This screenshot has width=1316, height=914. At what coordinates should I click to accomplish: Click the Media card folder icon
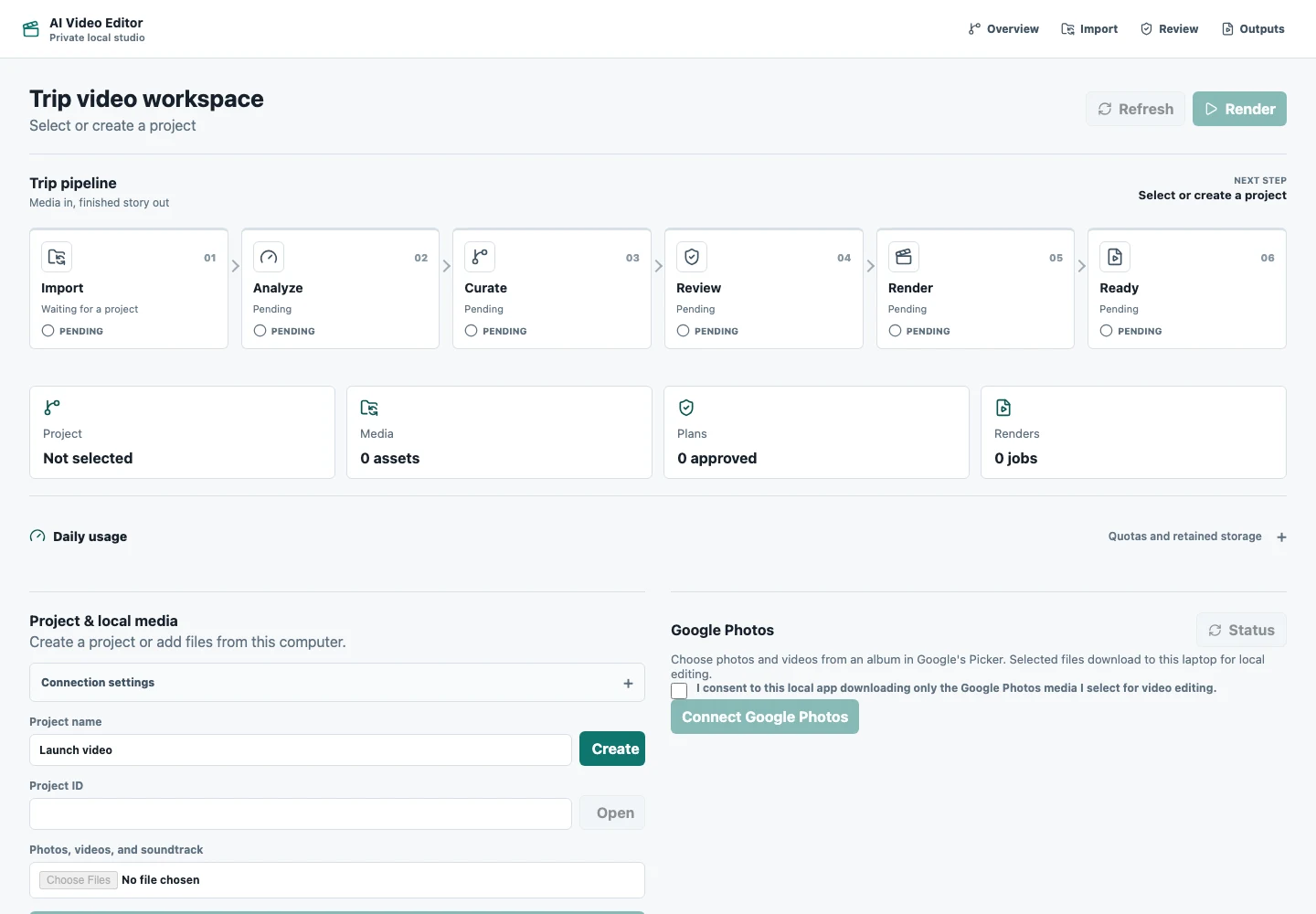click(x=369, y=408)
